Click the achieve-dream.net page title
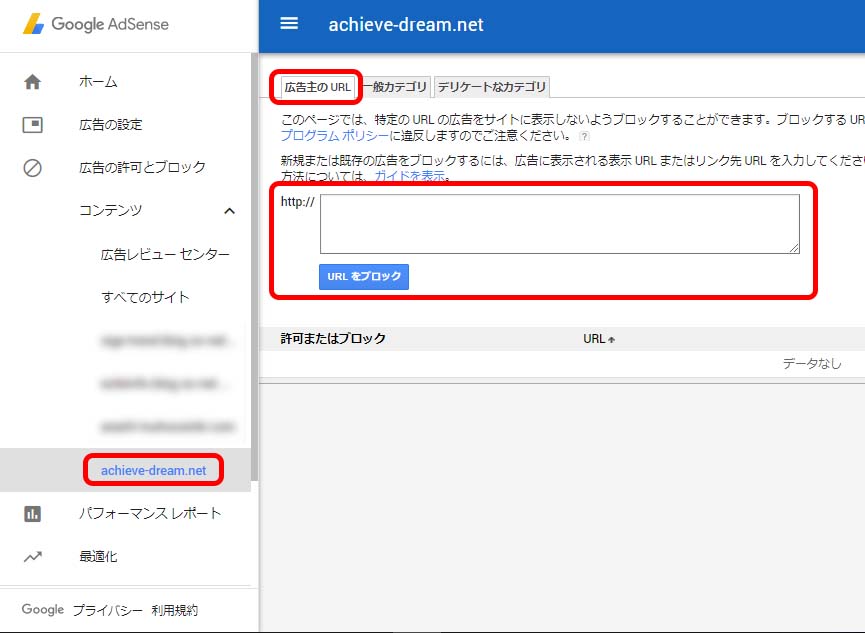This screenshot has width=865, height=633. [406, 25]
